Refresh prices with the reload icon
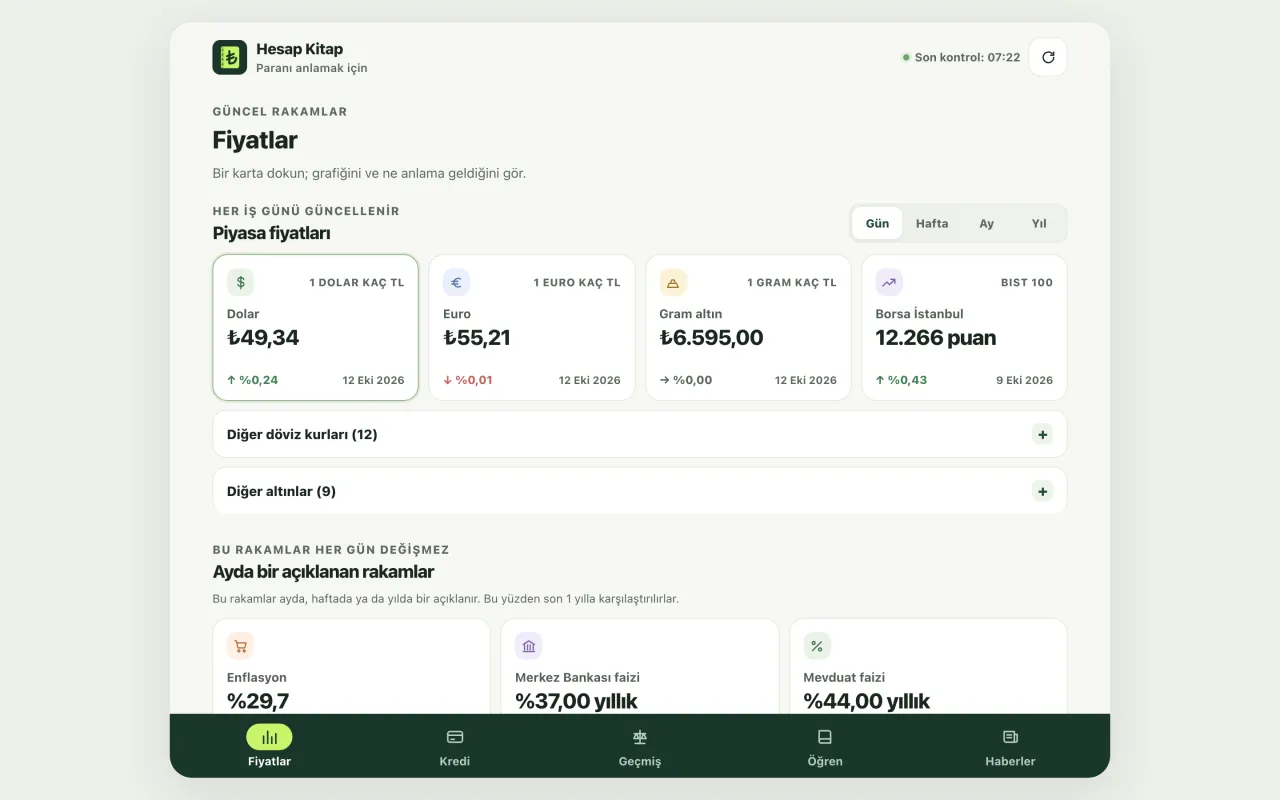1280x800 pixels. (x=1048, y=57)
